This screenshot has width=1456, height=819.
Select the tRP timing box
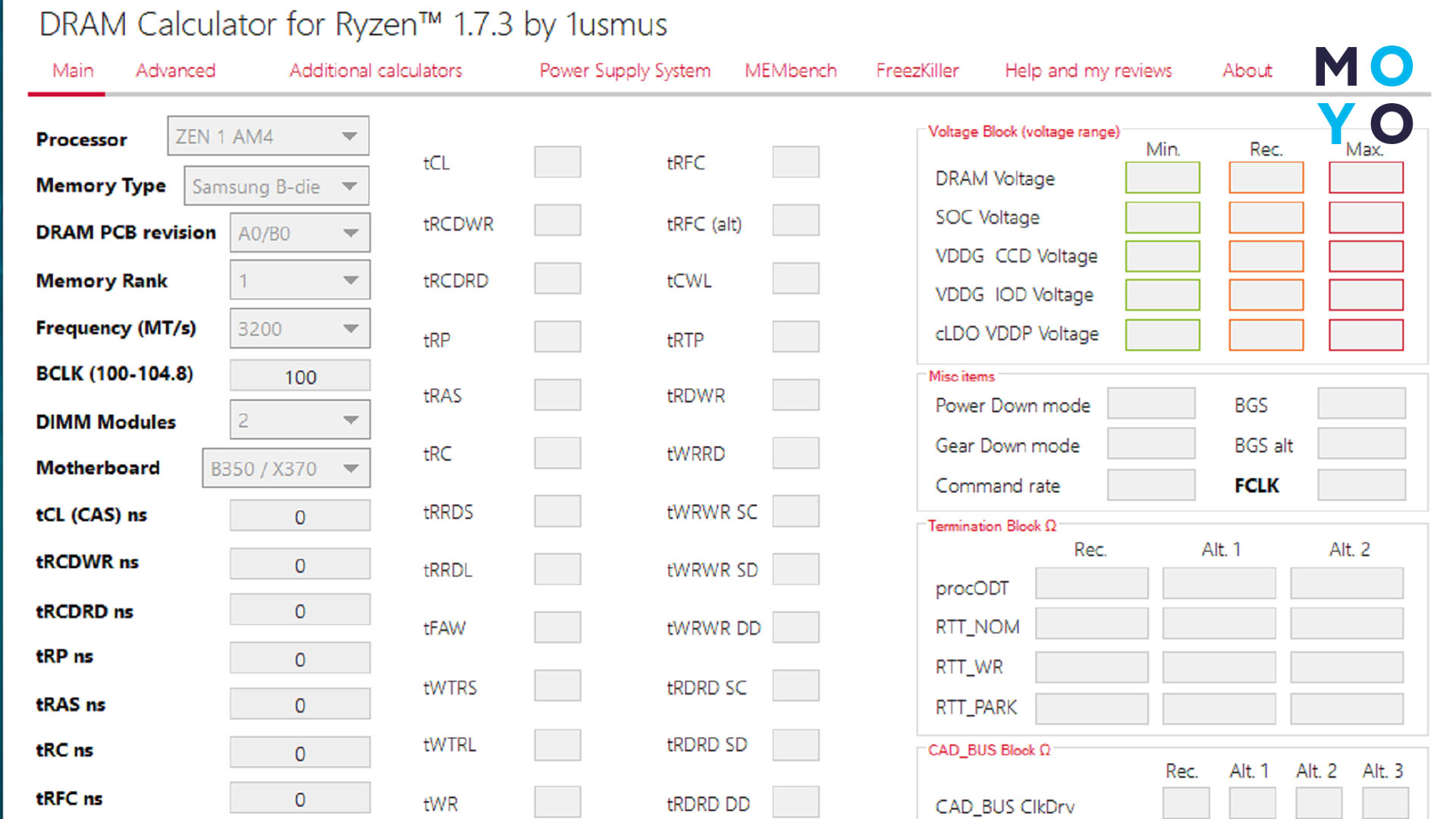pos(557,337)
